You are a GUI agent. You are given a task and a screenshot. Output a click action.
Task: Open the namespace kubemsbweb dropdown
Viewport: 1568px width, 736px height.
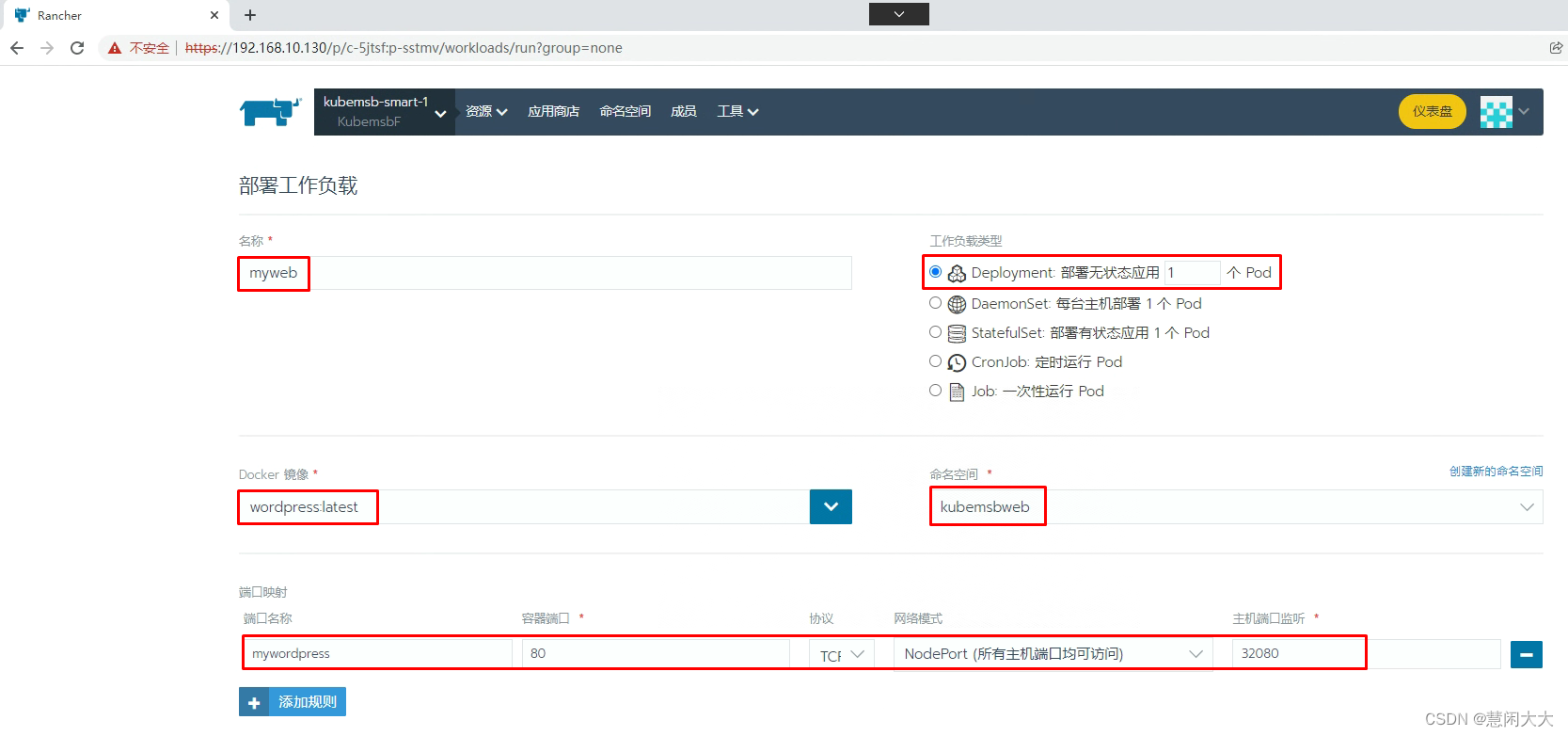pos(1236,506)
